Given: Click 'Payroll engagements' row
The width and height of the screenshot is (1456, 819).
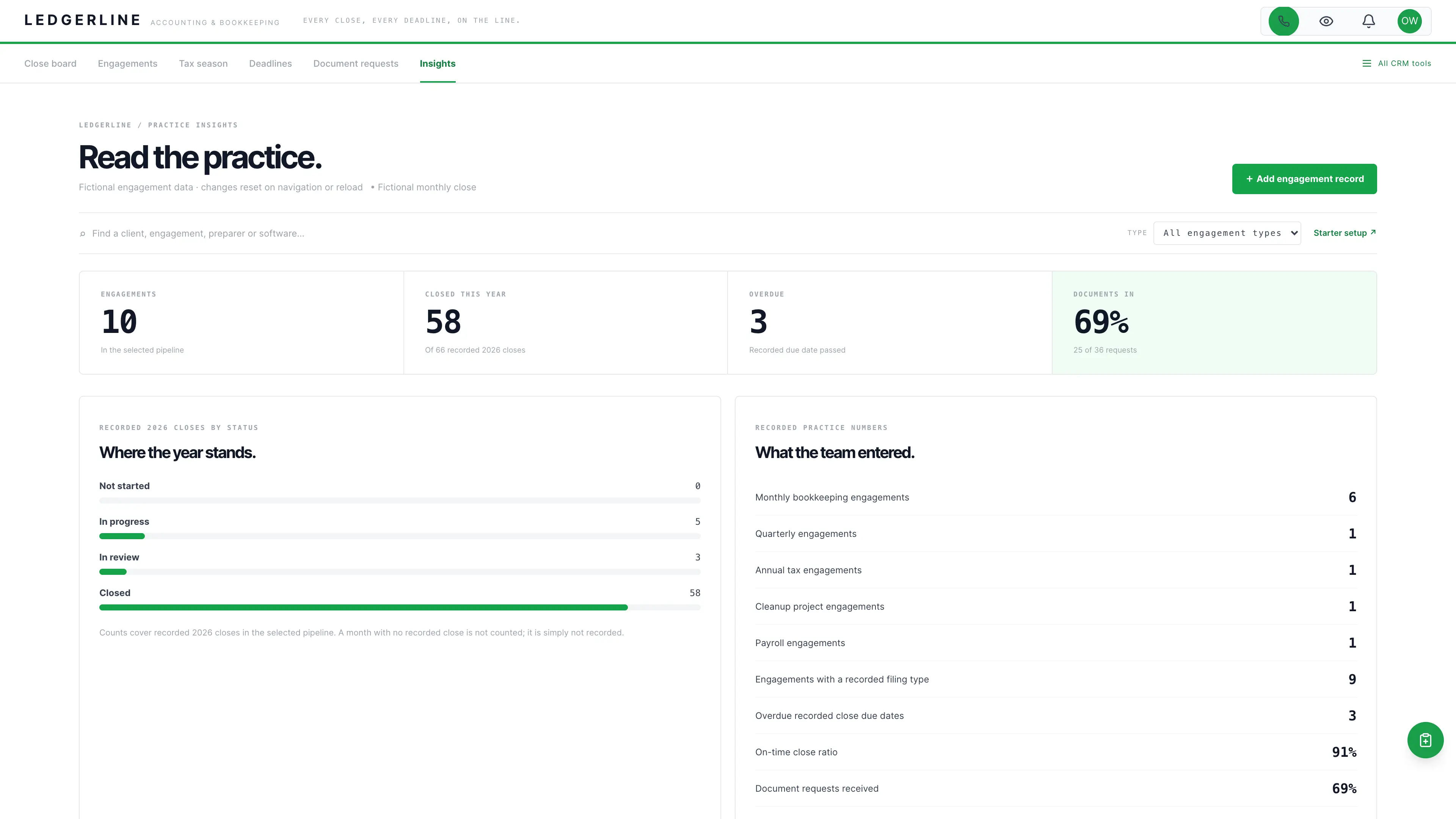Looking at the screenshot, I should pyautogui.click(x=1056, y=643).
